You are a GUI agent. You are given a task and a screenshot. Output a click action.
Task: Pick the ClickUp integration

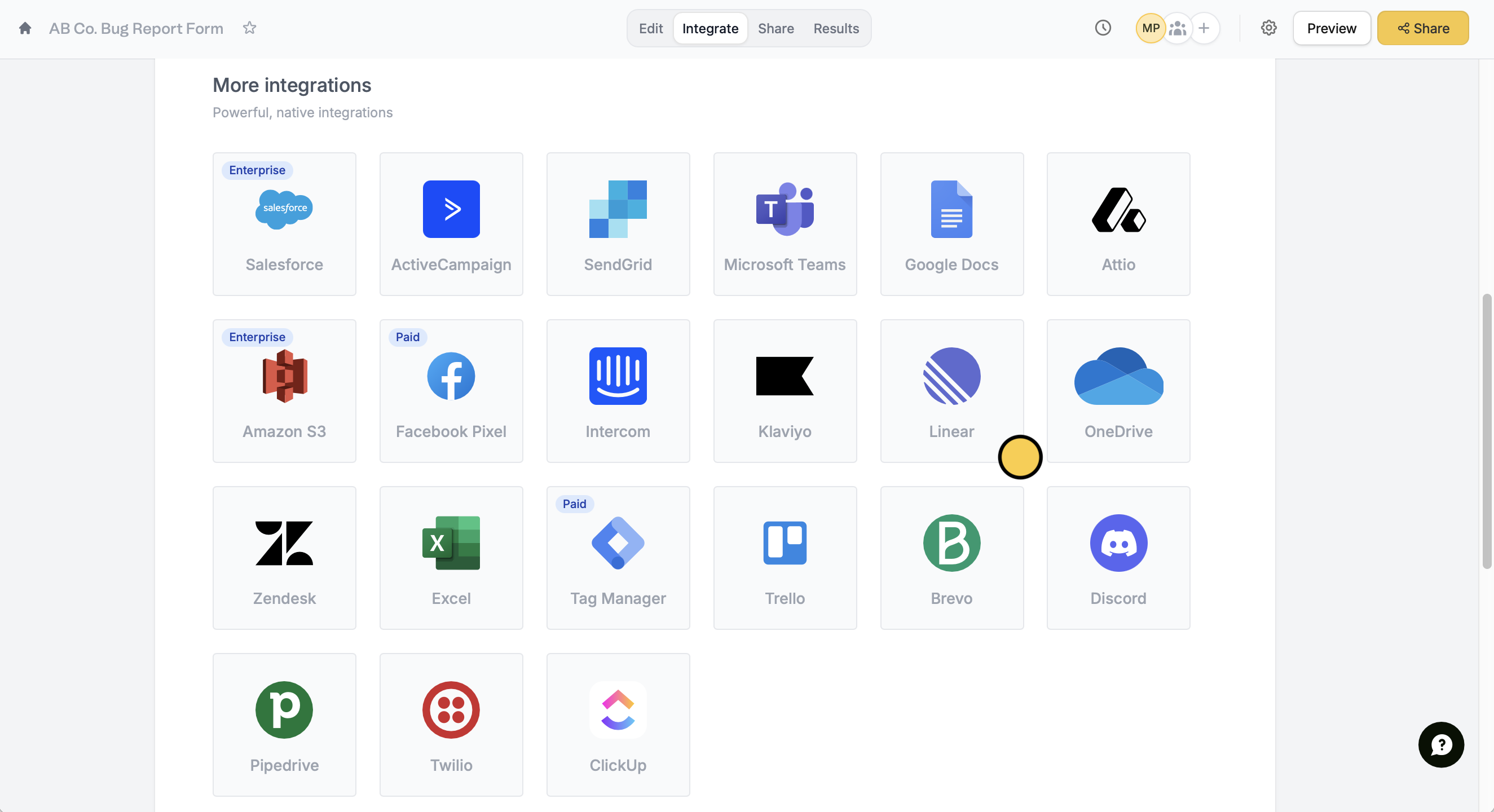pos(618,725)
